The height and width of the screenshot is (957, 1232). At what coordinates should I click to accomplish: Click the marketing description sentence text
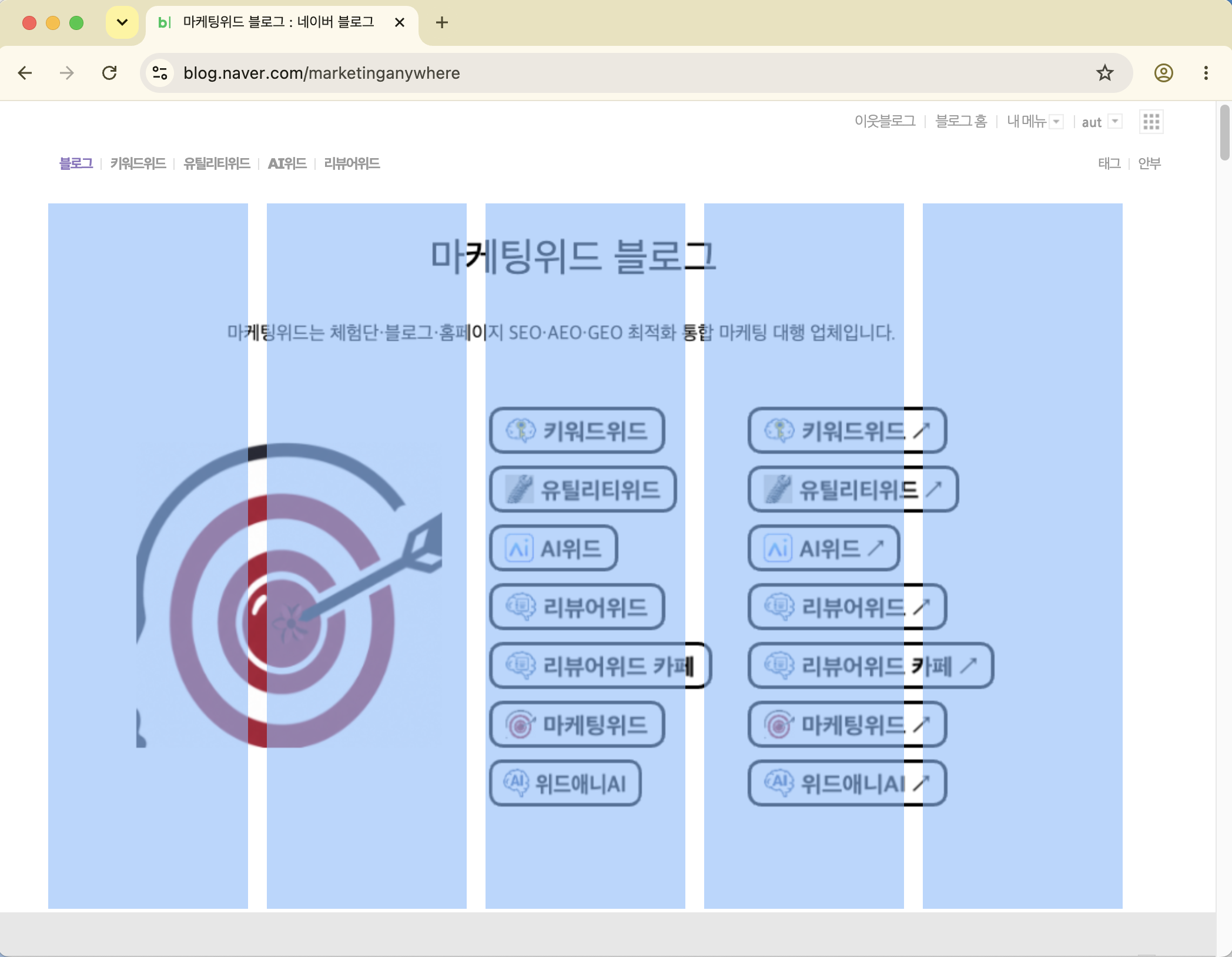[561, 333]
